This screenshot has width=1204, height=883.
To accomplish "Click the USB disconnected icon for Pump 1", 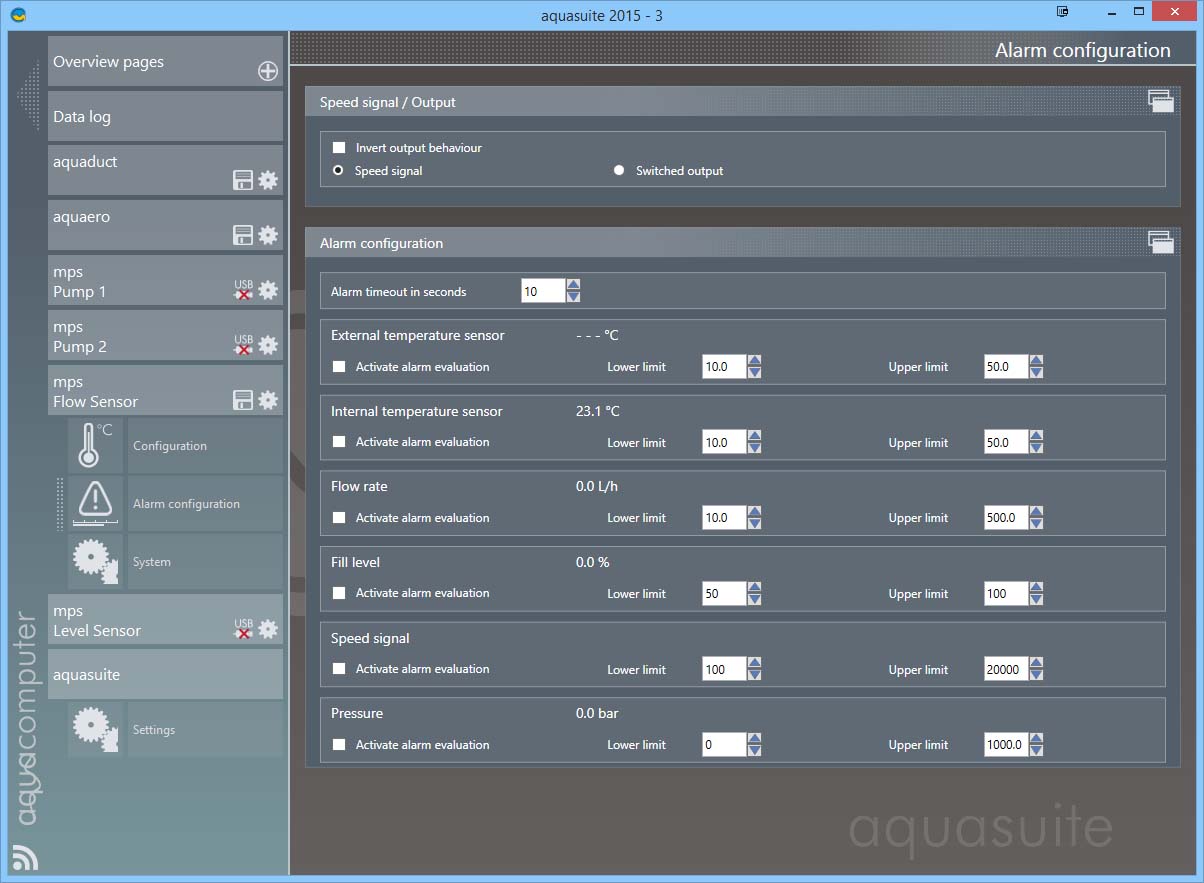I will 243,290.
